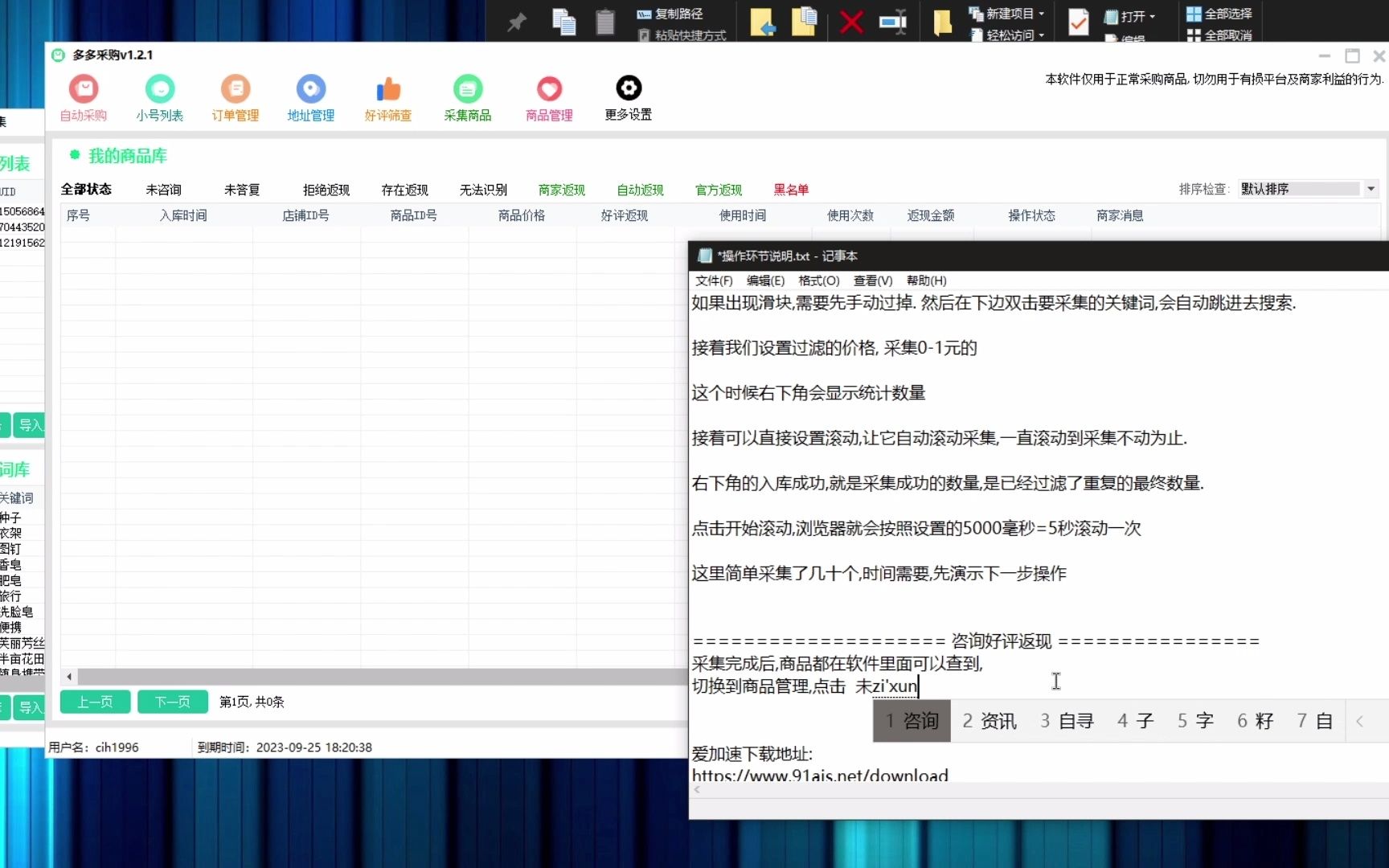Open the 好评筛查 review screening module

(387, 98)
